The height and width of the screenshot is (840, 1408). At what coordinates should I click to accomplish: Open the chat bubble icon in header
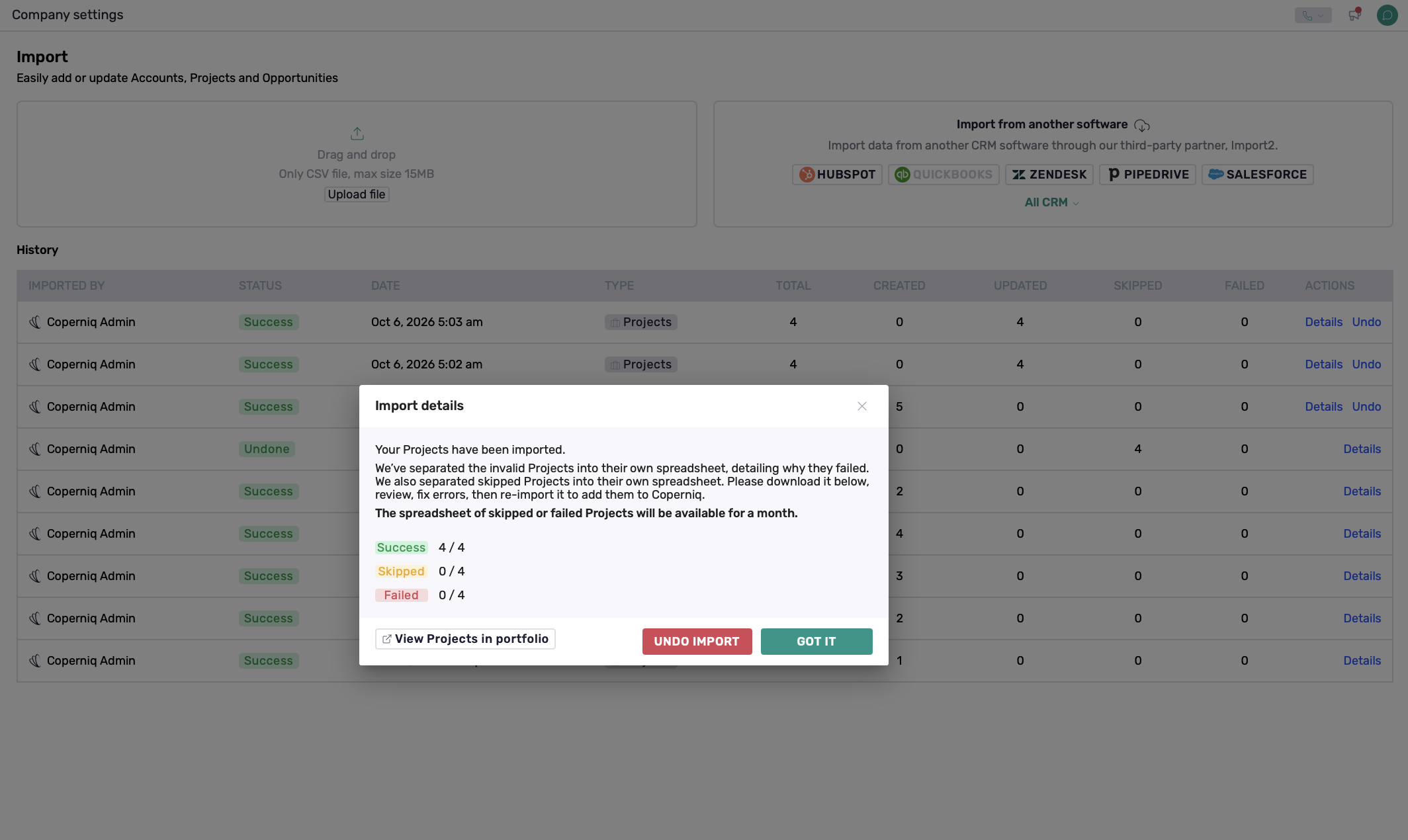pos(1387,15)
